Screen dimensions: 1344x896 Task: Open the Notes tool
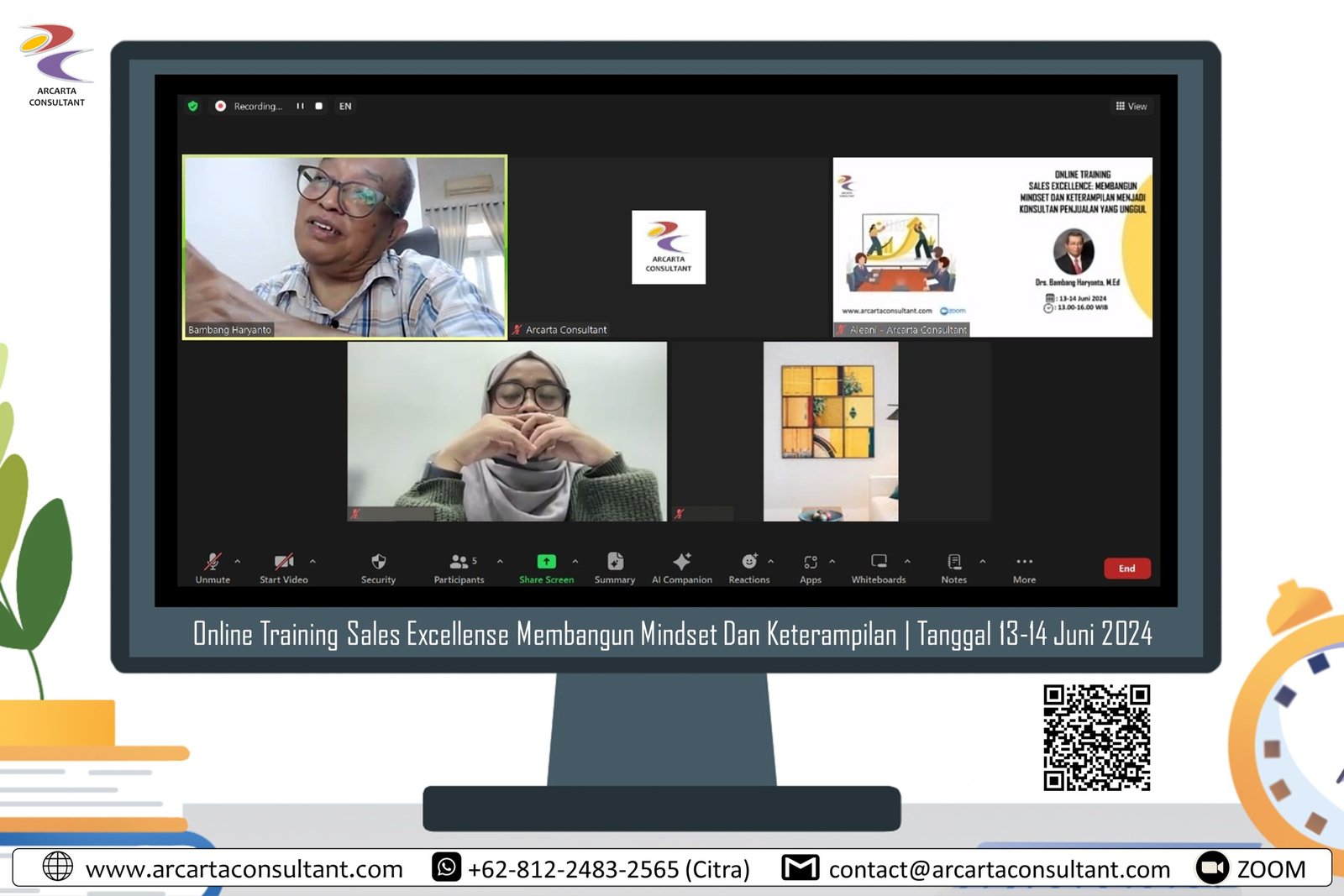tap(953, 567)
